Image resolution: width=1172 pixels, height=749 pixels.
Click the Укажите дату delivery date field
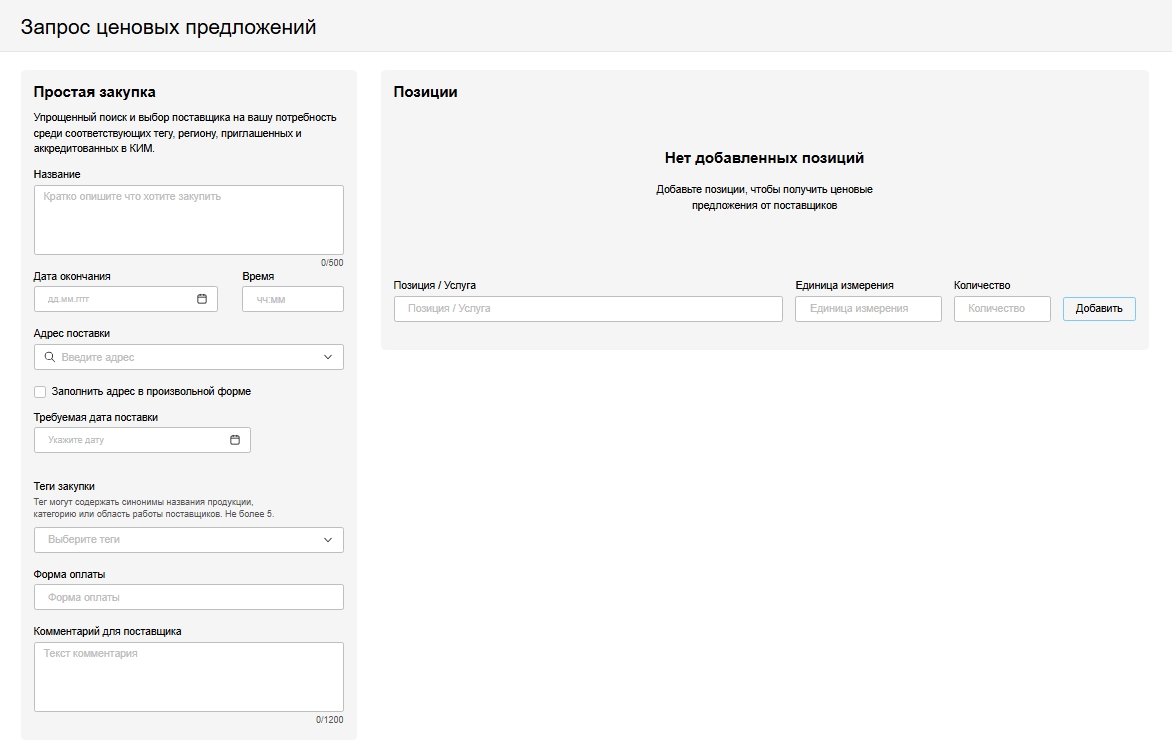(130, 440)
